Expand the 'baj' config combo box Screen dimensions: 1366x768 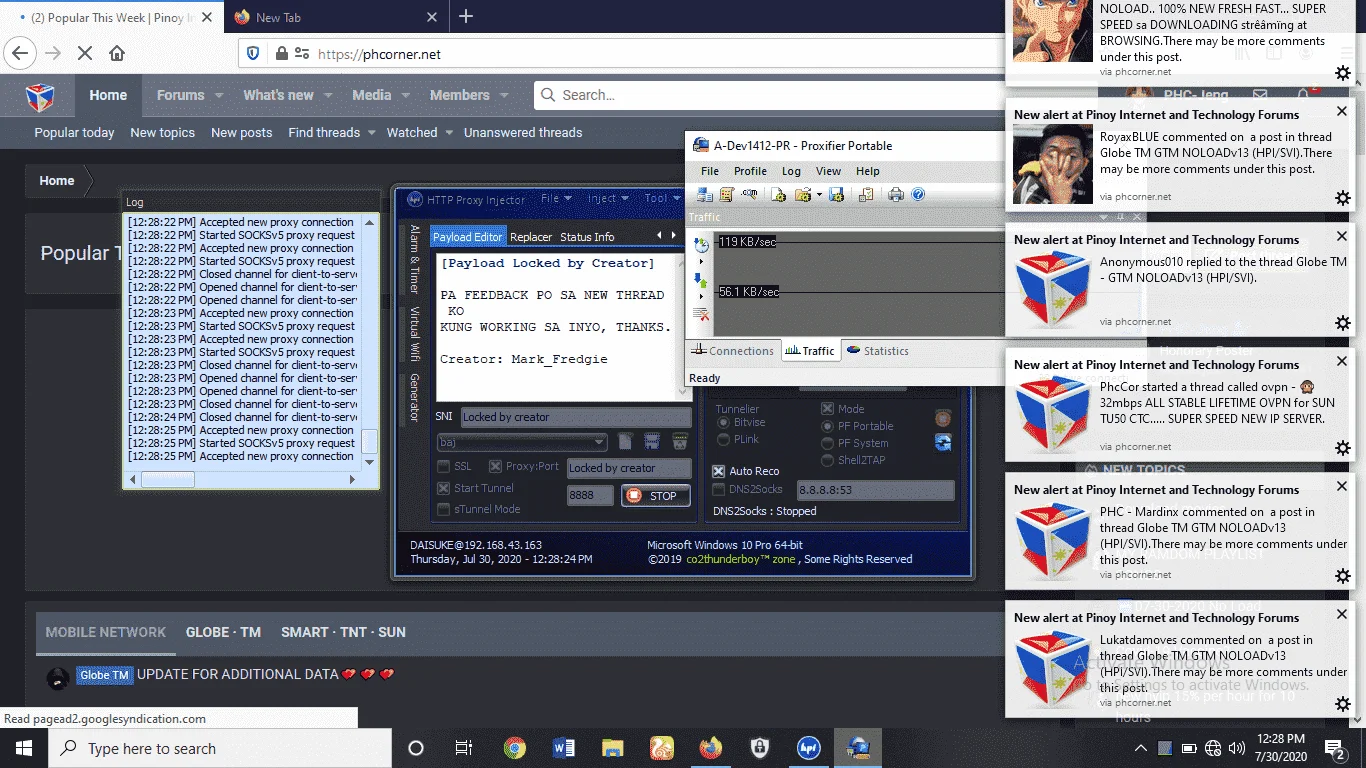[599, 442]
